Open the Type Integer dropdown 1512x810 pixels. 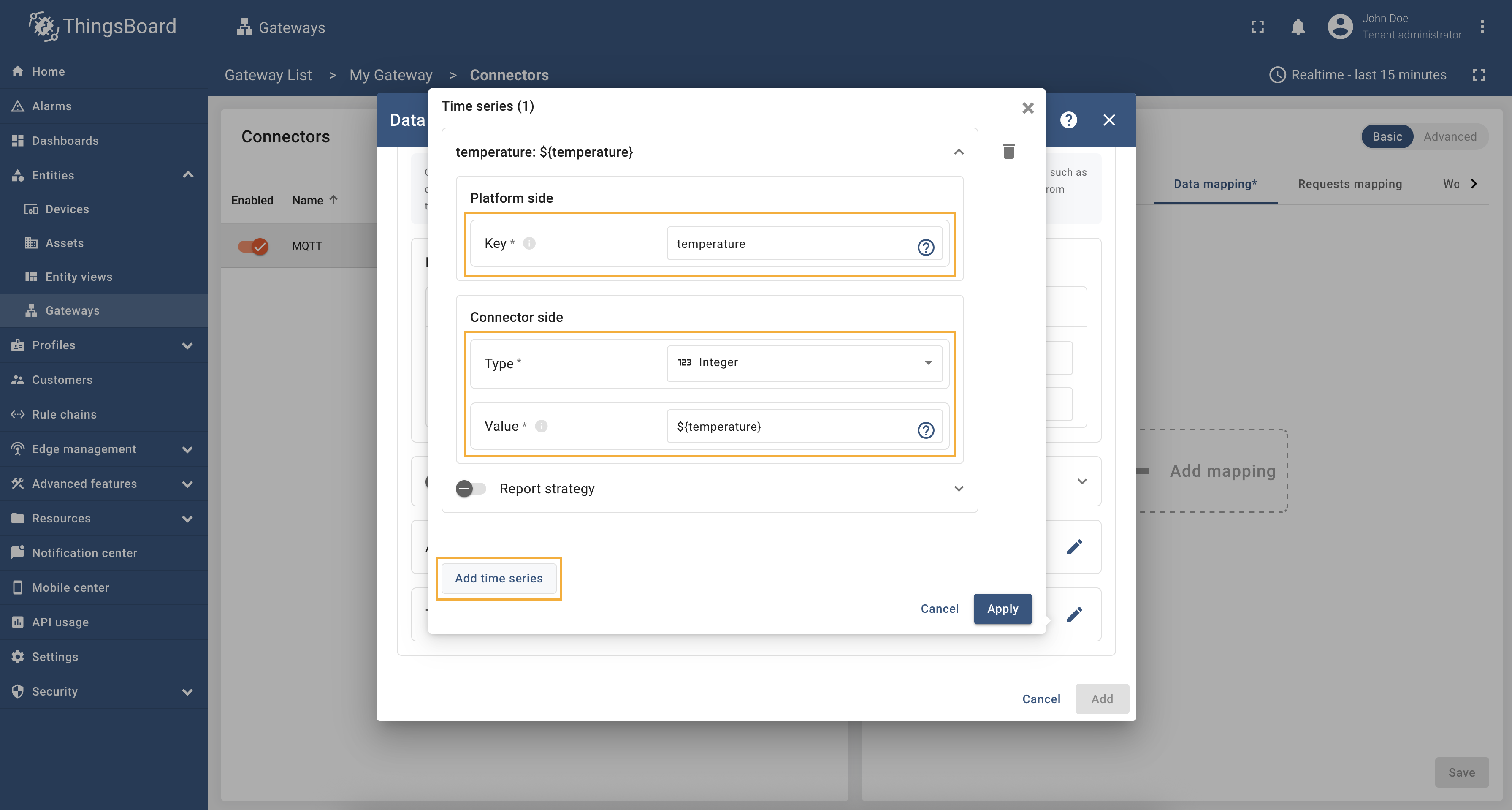click(x=804, y=362)
